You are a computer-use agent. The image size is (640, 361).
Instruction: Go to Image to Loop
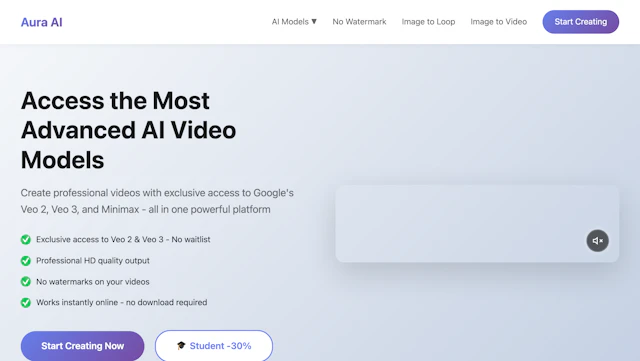pos(428,22)
